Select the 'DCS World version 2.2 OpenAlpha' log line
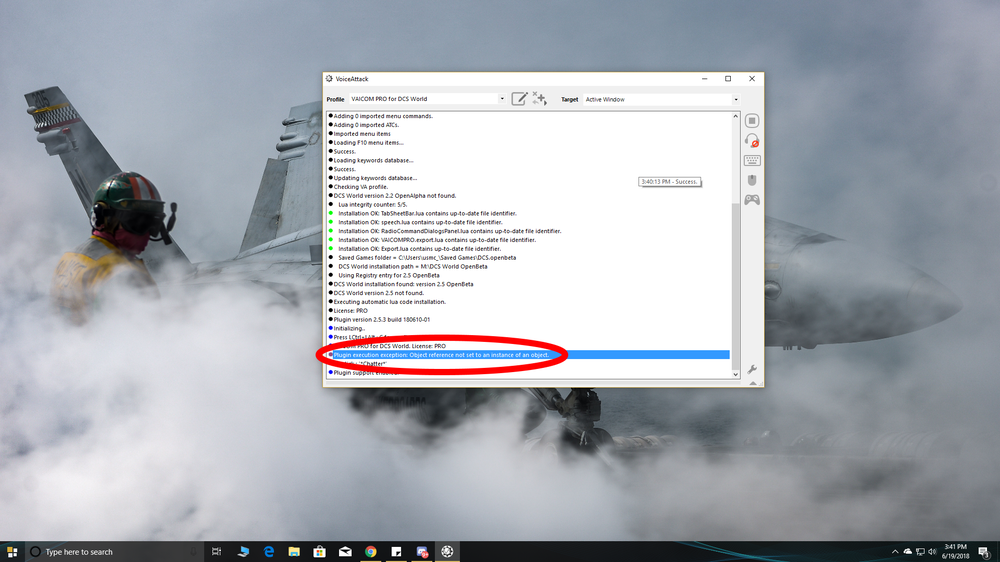1000x562 pixels. coord(395,196)
